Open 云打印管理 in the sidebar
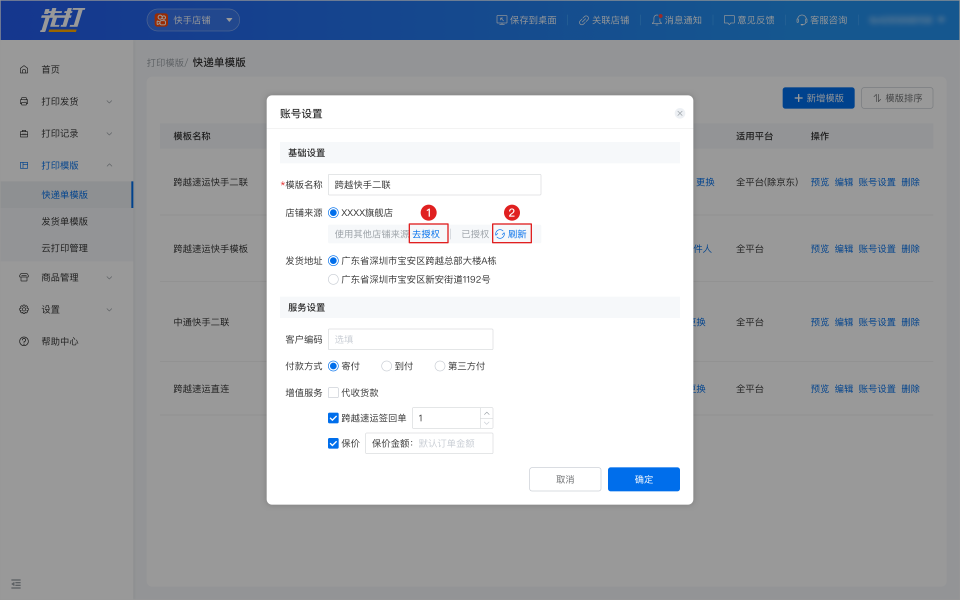 pos(64,248)
